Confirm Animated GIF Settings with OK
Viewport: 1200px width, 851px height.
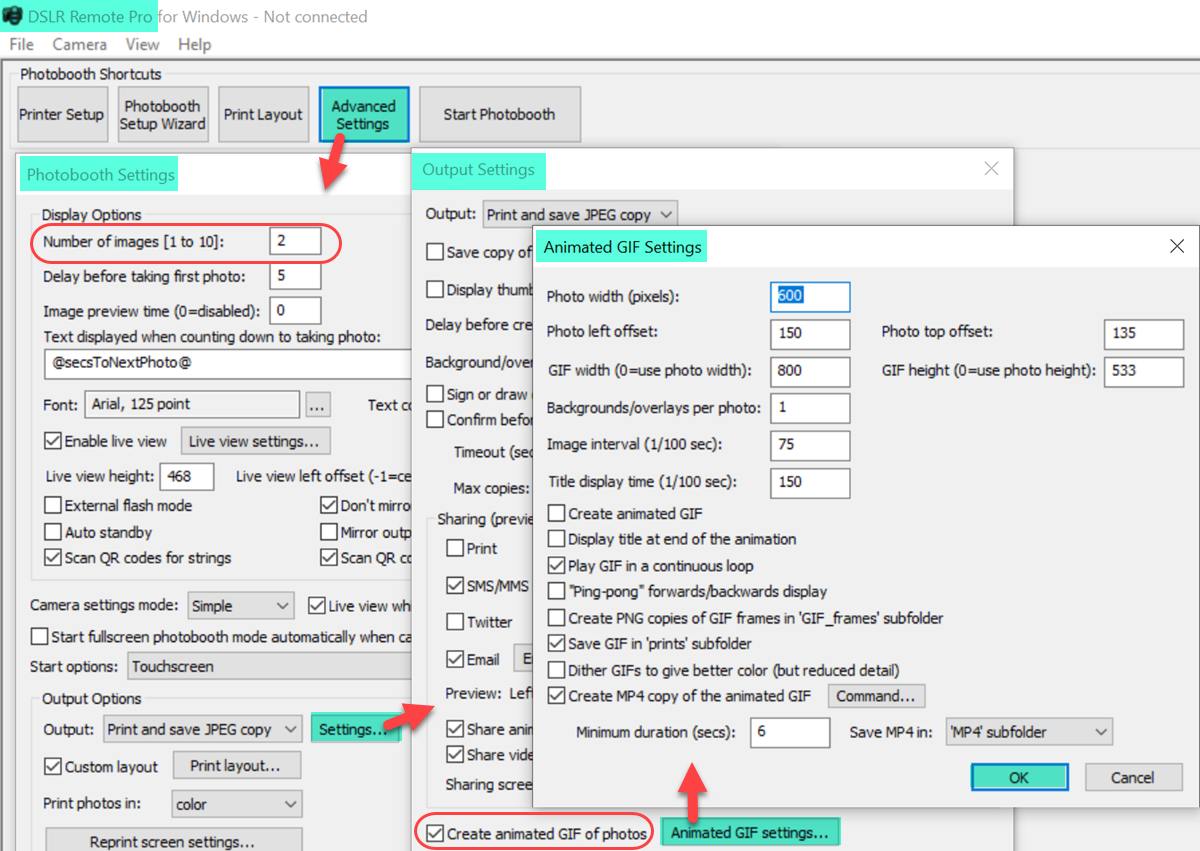tap(1019, 777)
